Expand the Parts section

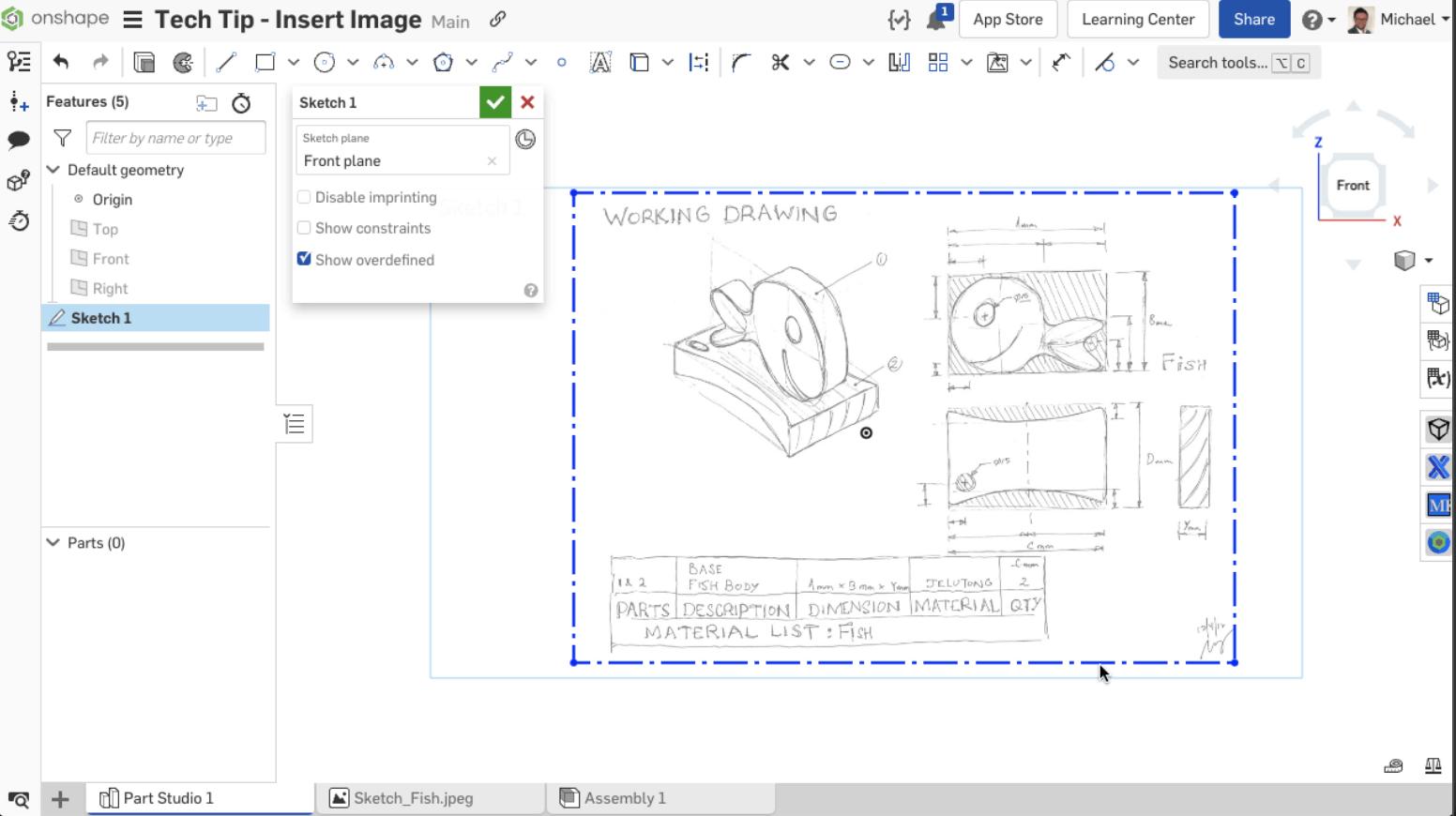tap(53, 542)
